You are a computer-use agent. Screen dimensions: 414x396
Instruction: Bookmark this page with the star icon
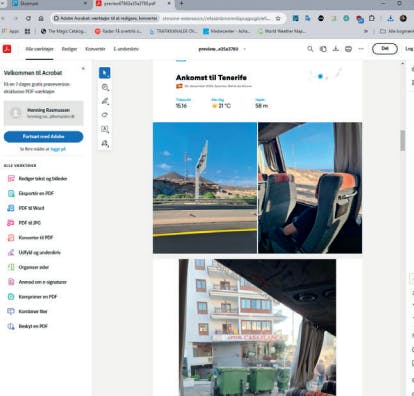(278, 19)
